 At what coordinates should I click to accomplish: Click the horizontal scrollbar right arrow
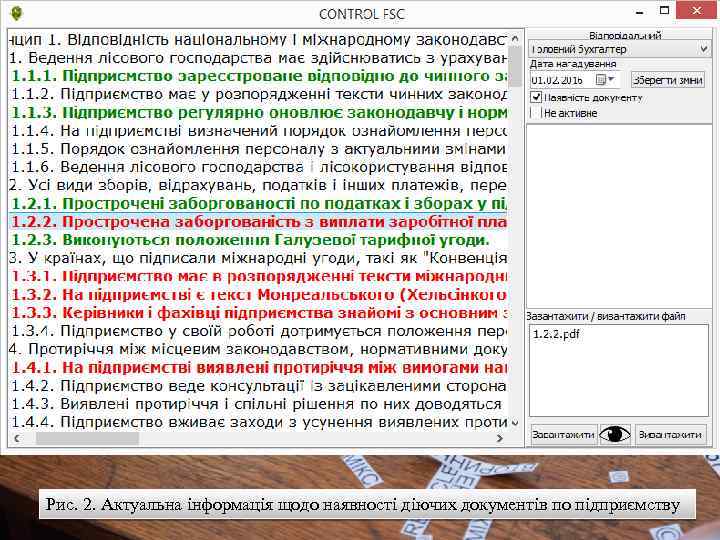pos(500,439)
